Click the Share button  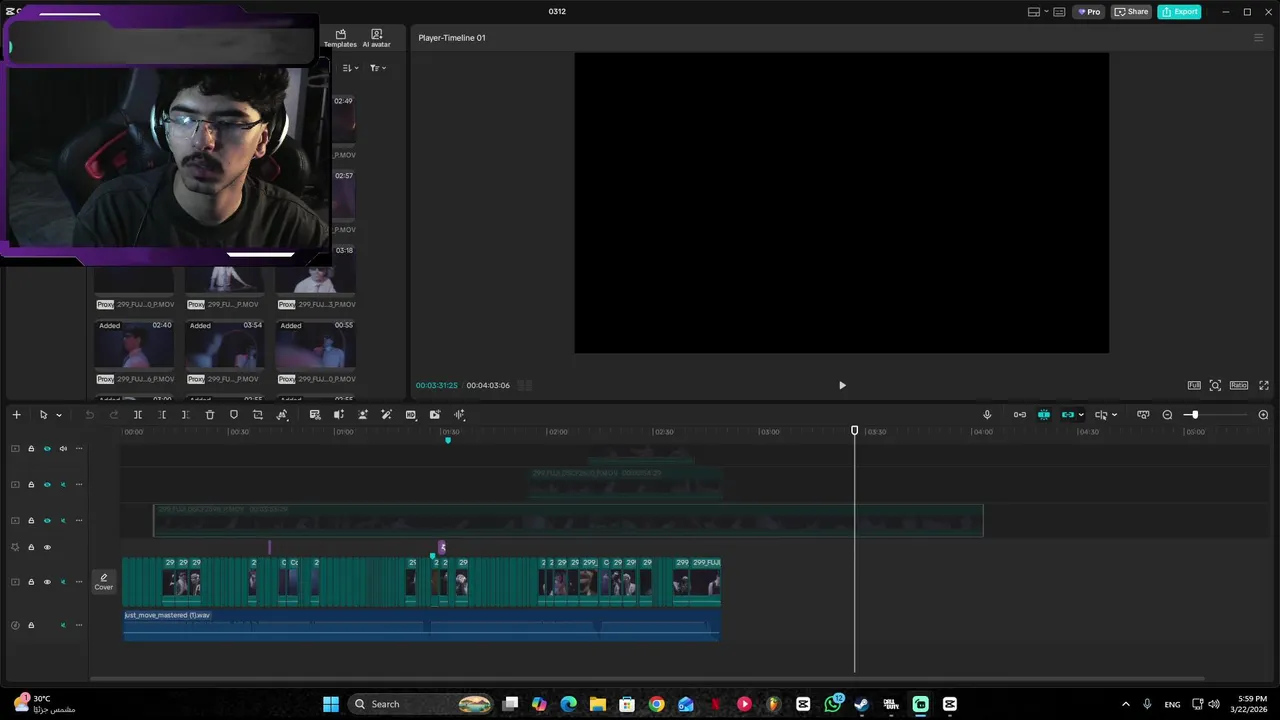(x=1132, y=12)
